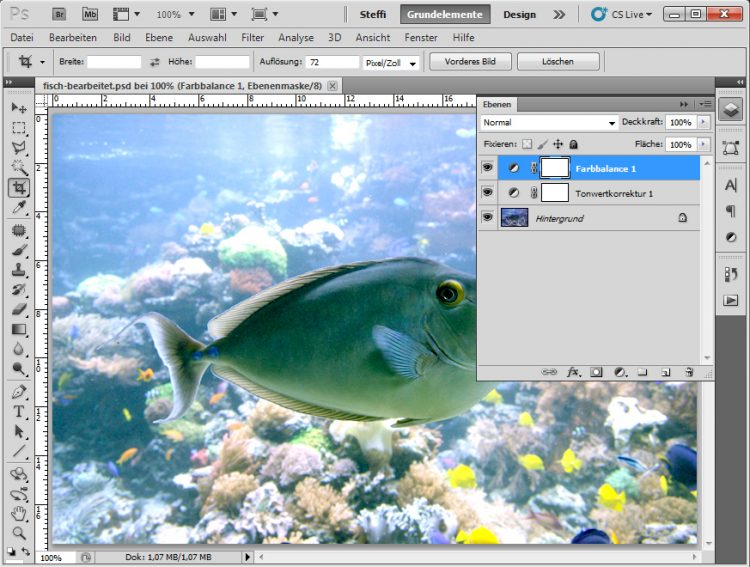Open layer styles fx menu

pos(574,372)
